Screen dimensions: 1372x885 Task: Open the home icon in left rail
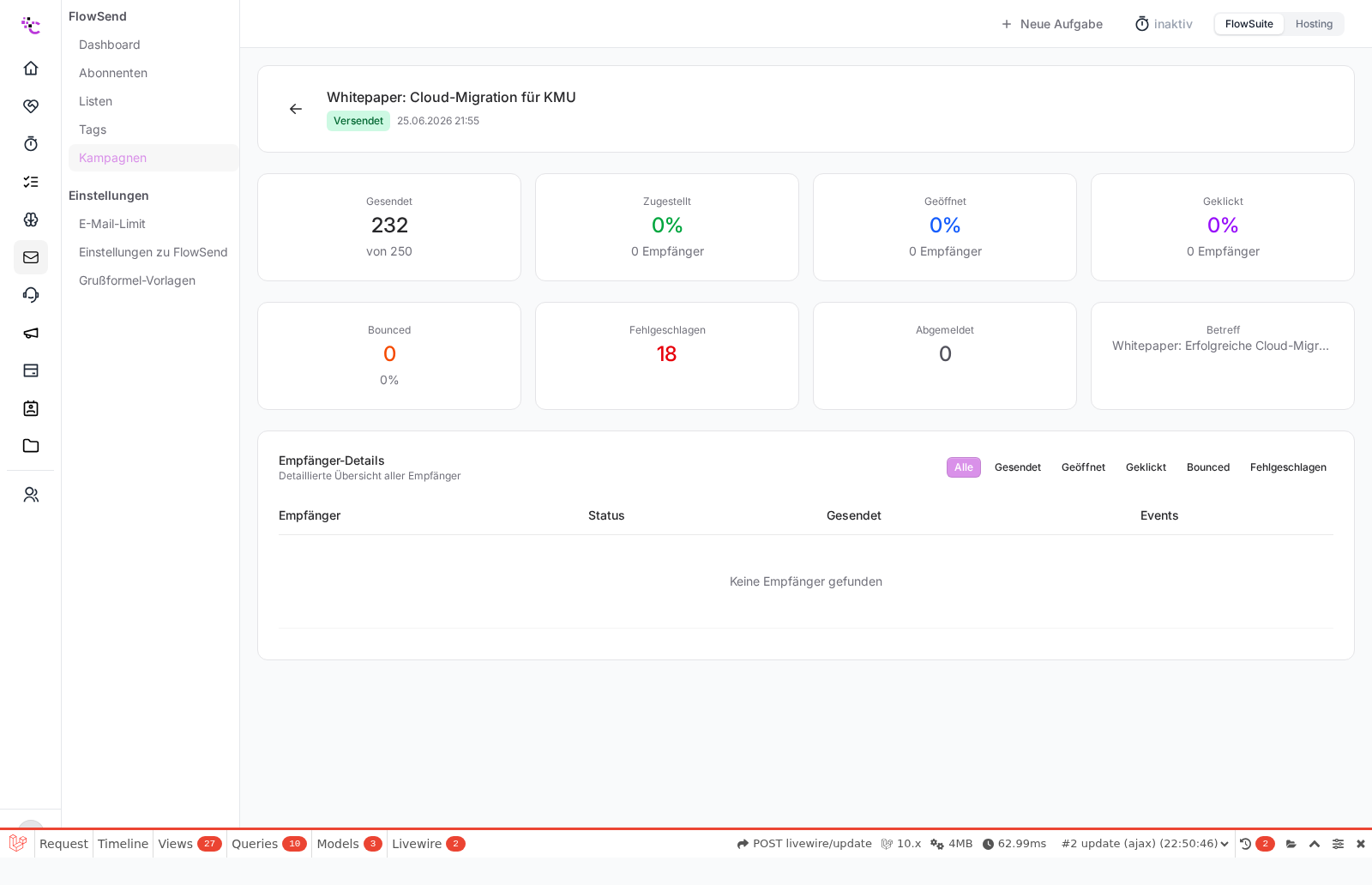31,69
